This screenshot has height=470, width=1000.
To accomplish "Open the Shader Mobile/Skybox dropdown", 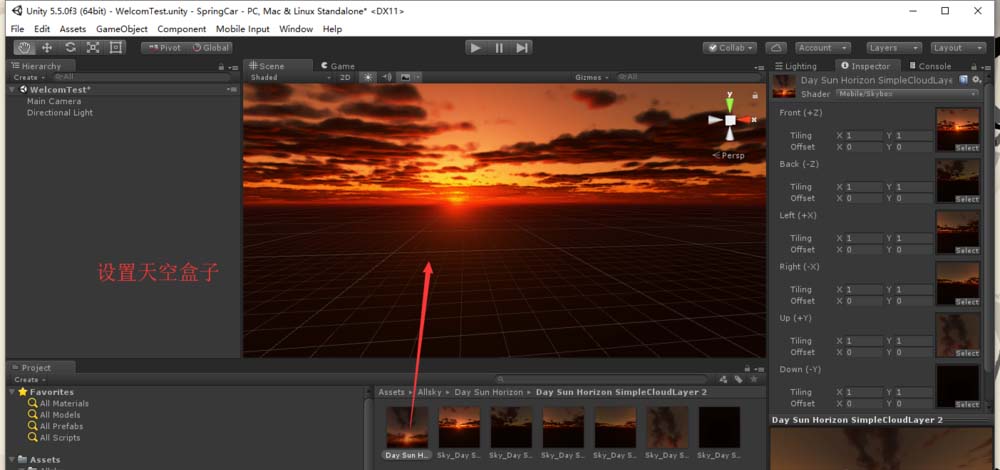I will point(905,94).
